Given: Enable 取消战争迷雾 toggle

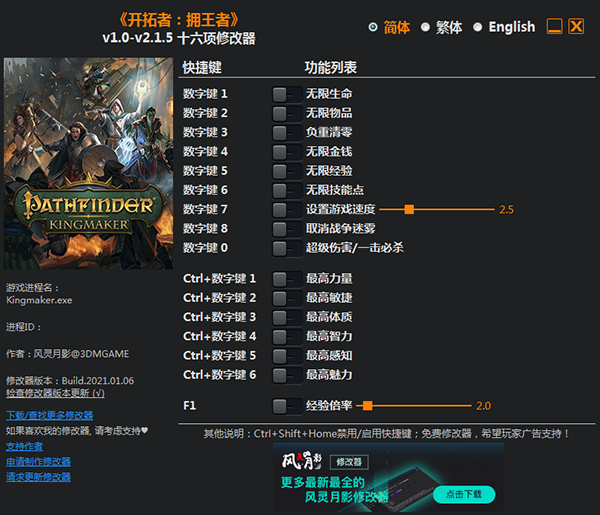Looking at the screenshot, I should (x=287, y=229).
